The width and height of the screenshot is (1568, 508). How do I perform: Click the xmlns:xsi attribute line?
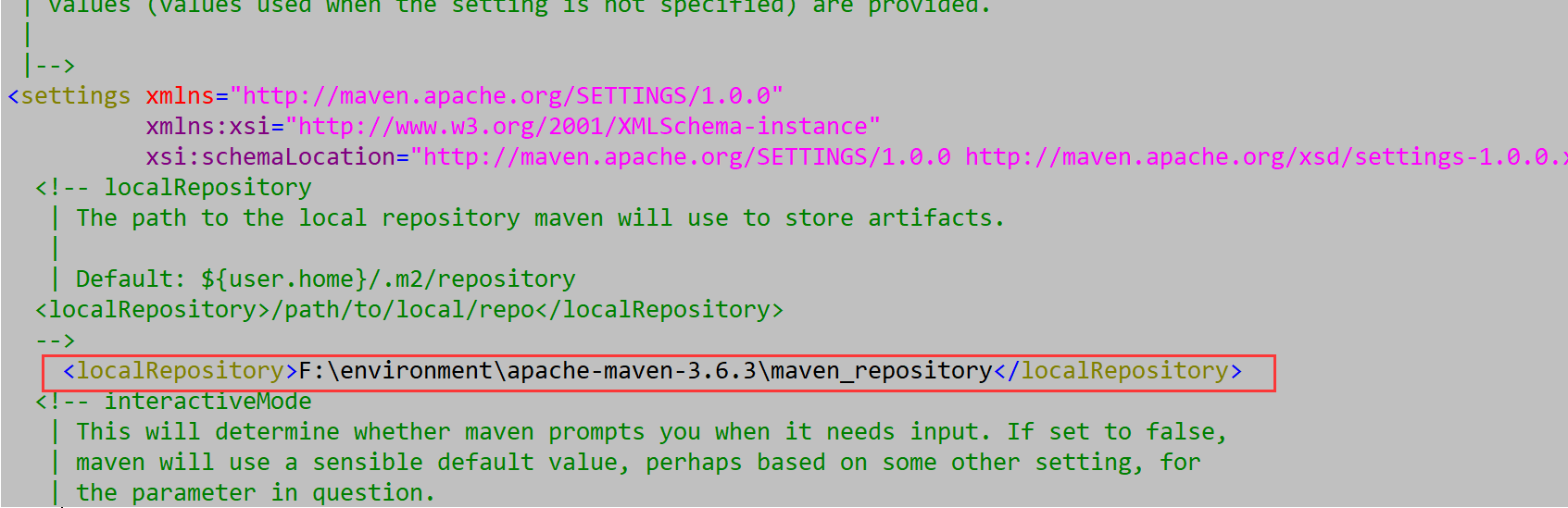pos(513,127)
